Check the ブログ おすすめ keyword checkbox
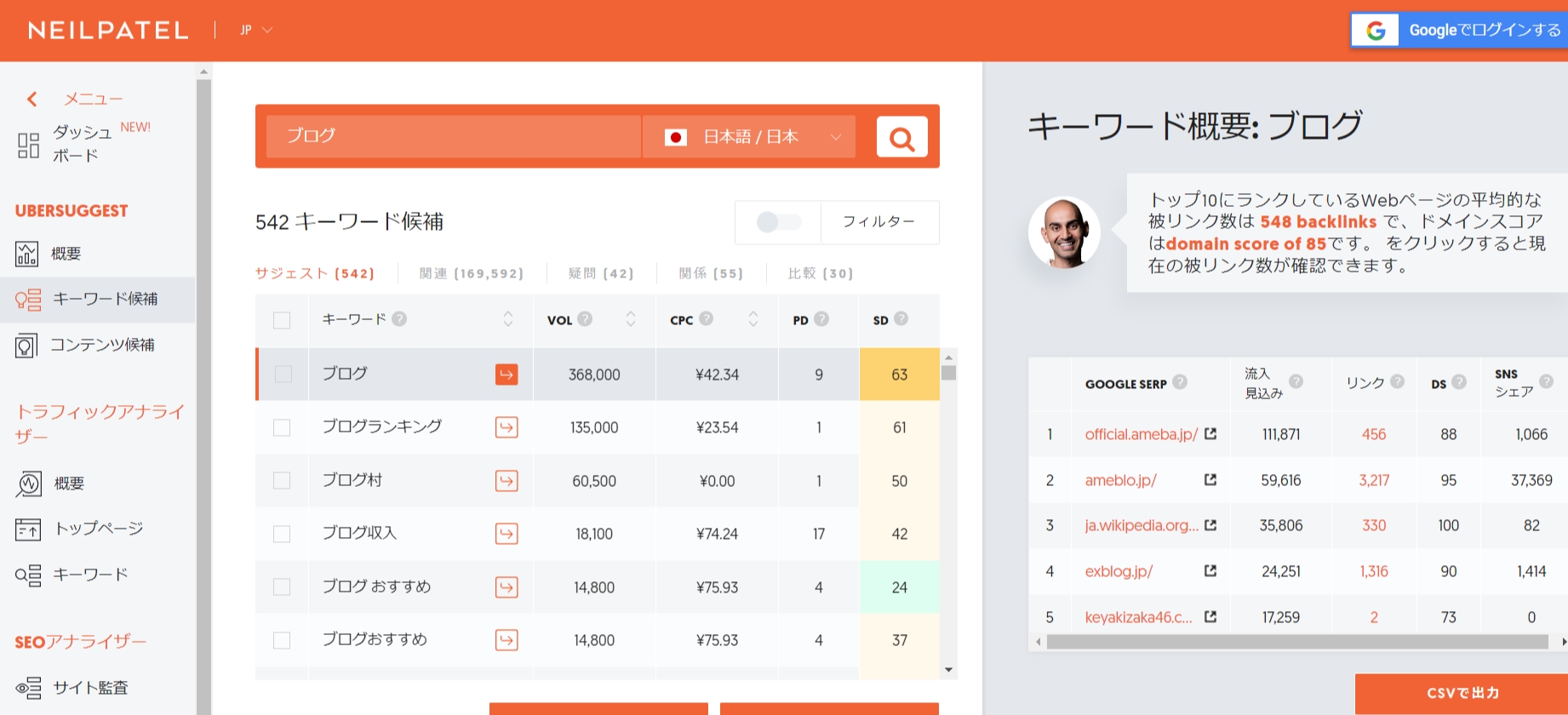This screenshot has width=1568, height=715. pos(282,587)
